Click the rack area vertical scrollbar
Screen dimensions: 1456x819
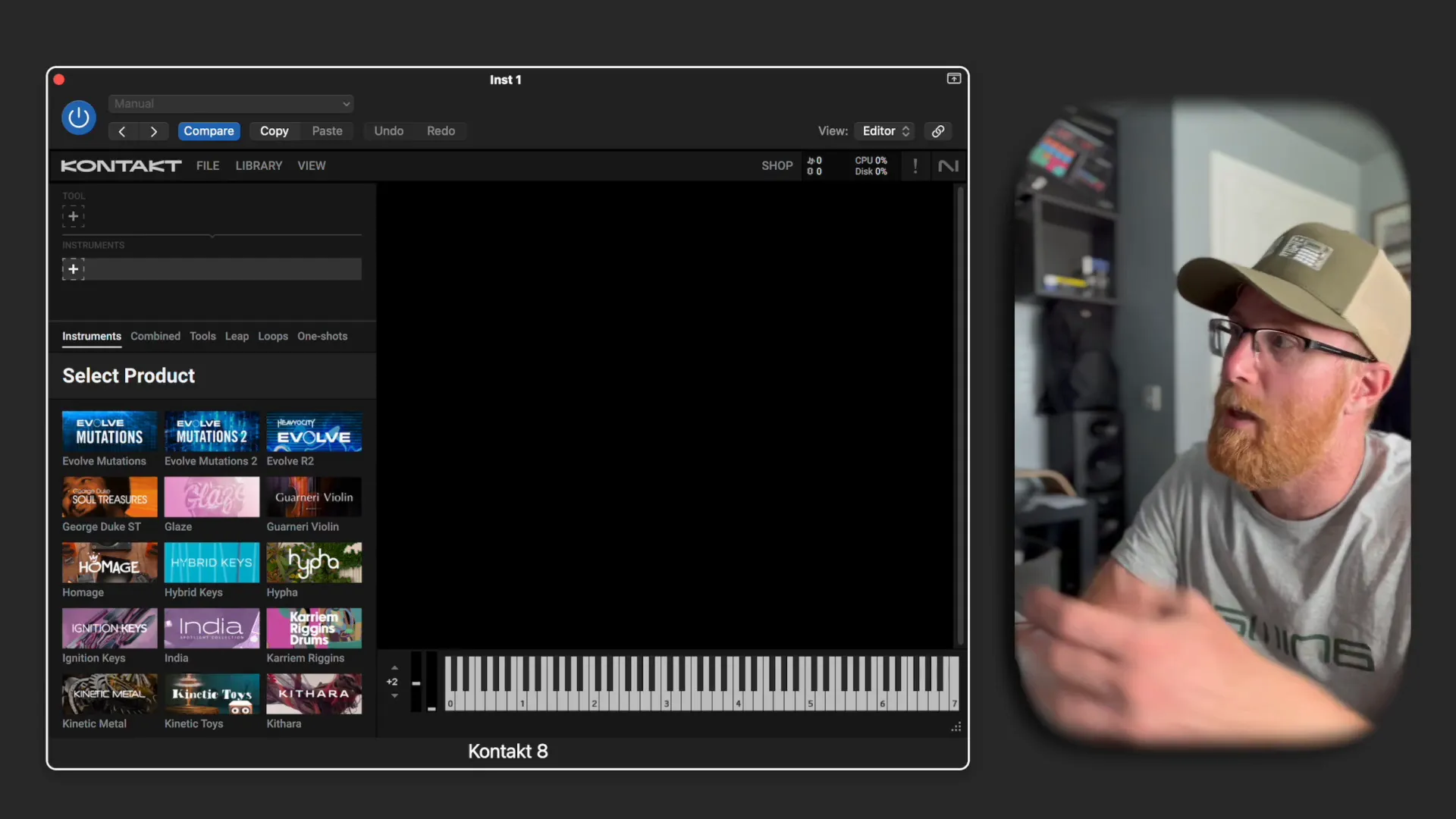960,416
